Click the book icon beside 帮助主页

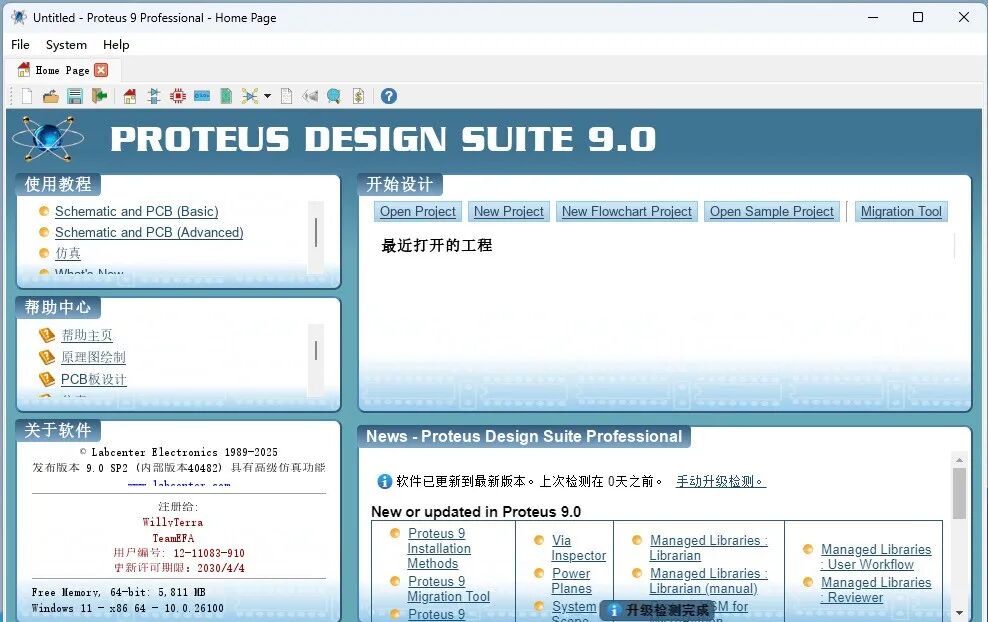[x=47, y=335]
